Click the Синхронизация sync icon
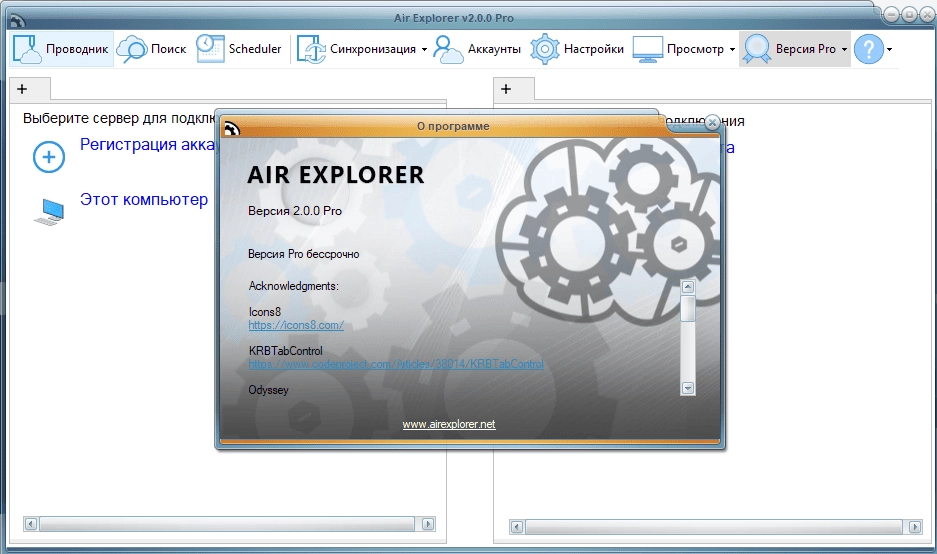The height and width of the screenshot is (554, 937). coord(311,49)
